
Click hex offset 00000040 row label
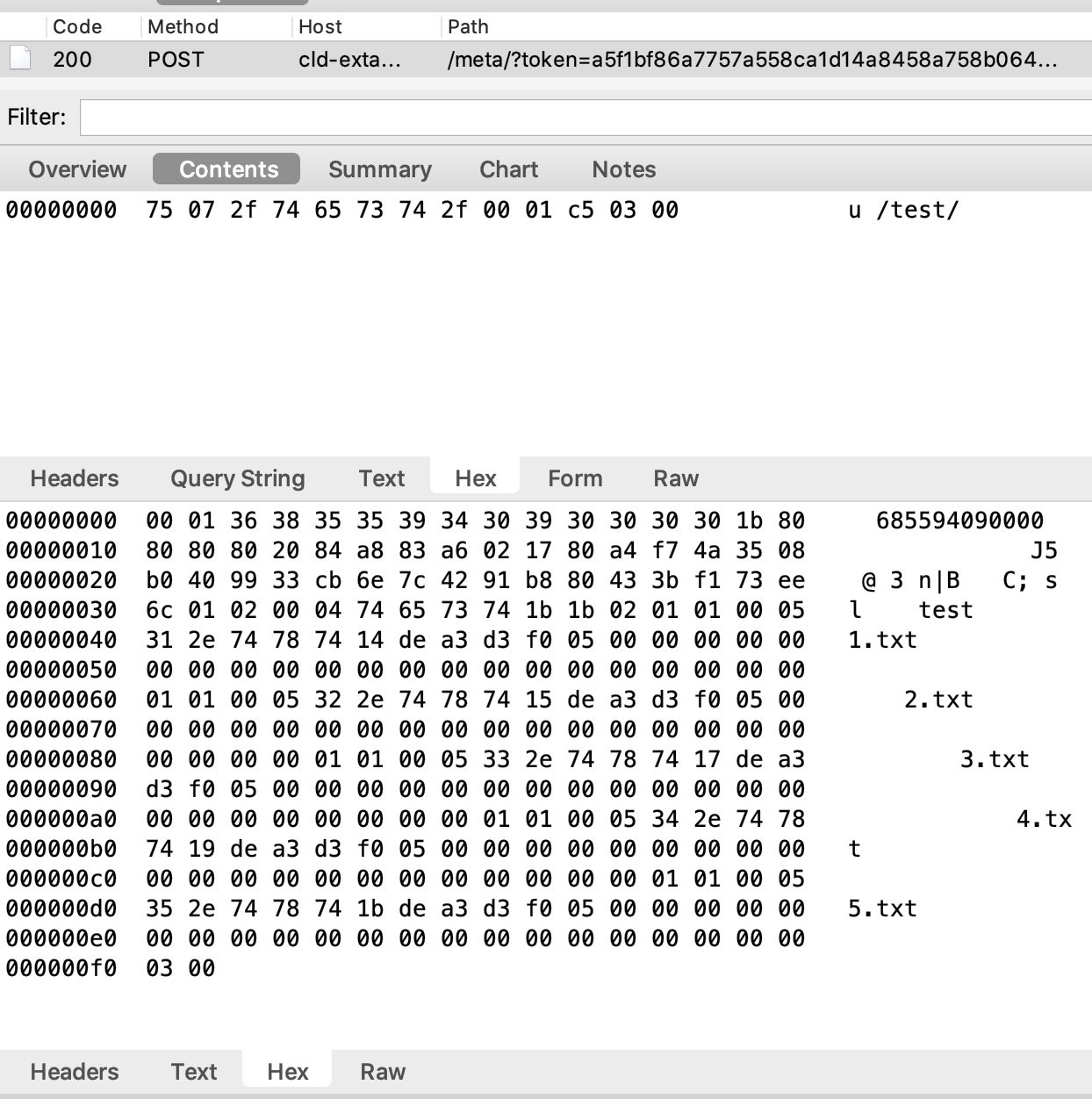pyautogui.click(x=61, y=640)
